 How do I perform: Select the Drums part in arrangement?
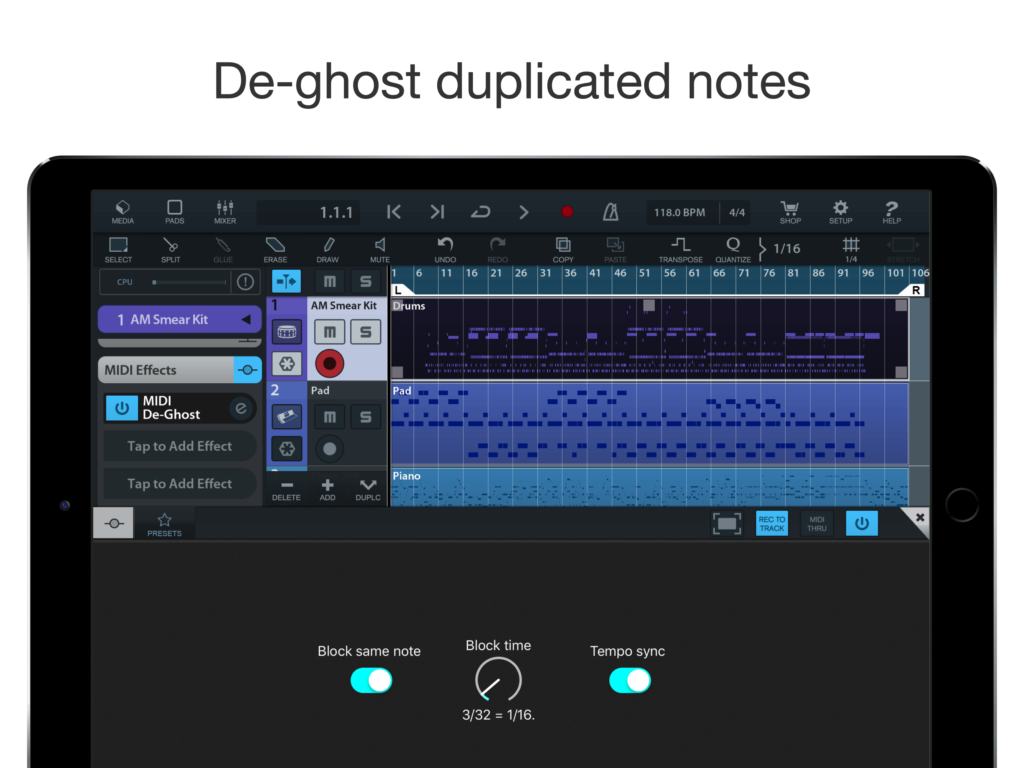(649, 338)
